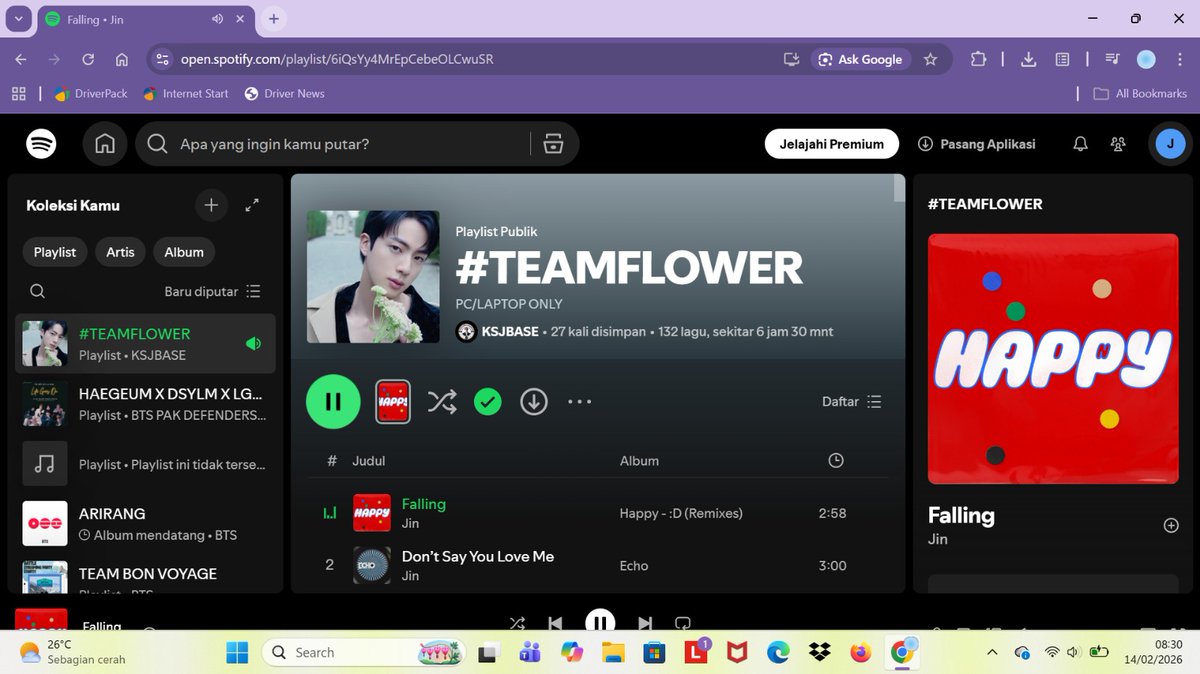This screenshot has height=674, width=1200.
Task: Select the Falling • Jin browser tab
Action: (x=145, y=19)
